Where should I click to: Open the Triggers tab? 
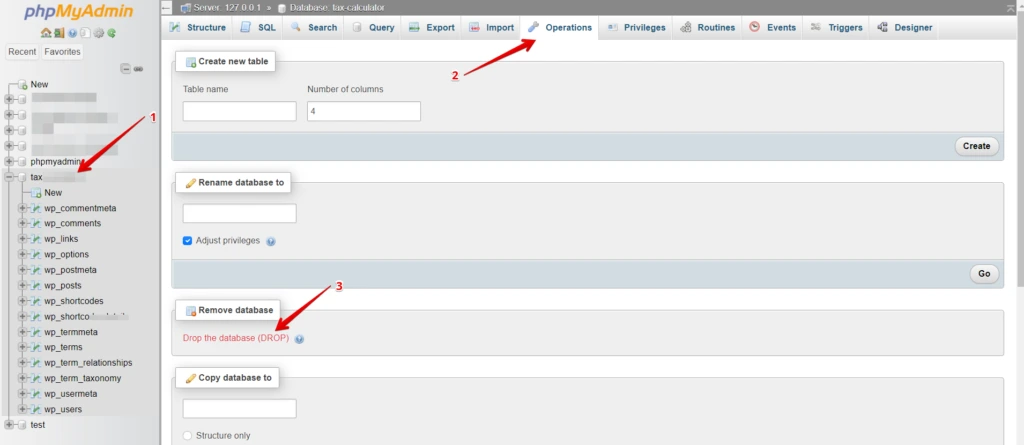click(x=837, y=27)
